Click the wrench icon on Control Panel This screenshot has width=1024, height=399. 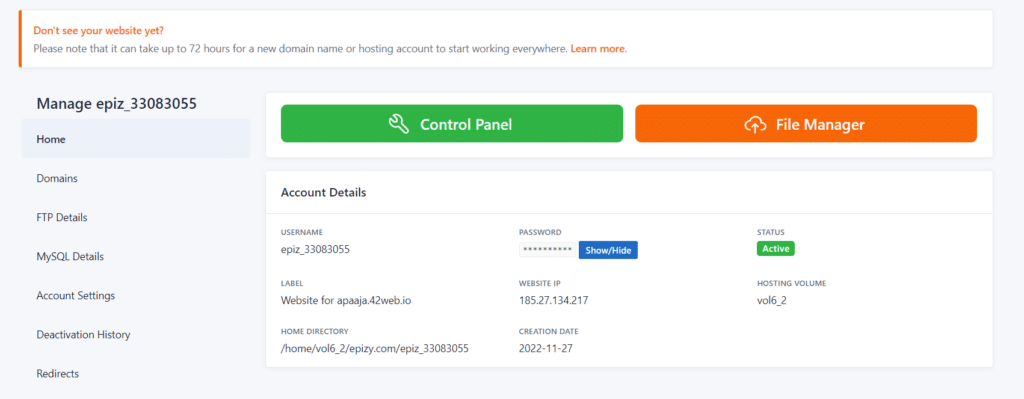(398, 124)
